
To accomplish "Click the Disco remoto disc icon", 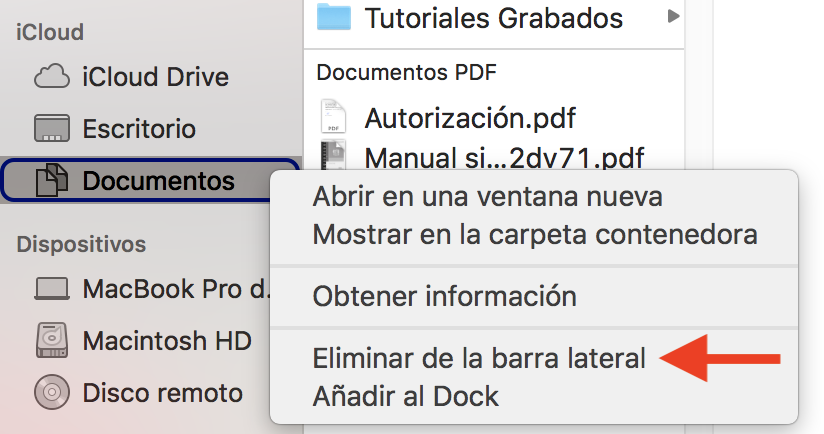I will (x=52, y=392).
